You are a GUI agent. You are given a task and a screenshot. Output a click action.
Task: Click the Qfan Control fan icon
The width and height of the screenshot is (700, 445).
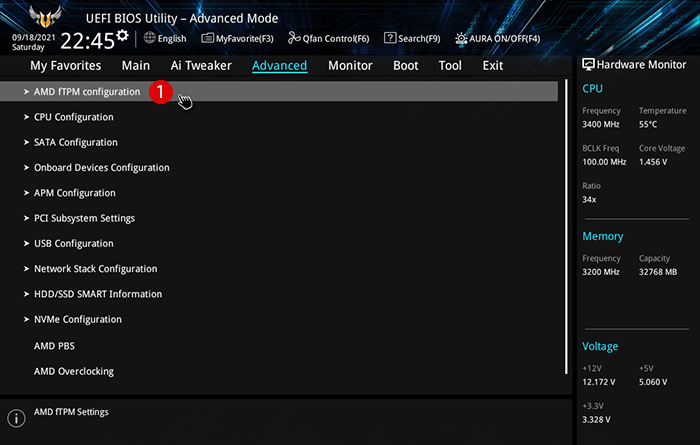pos(294,38)
